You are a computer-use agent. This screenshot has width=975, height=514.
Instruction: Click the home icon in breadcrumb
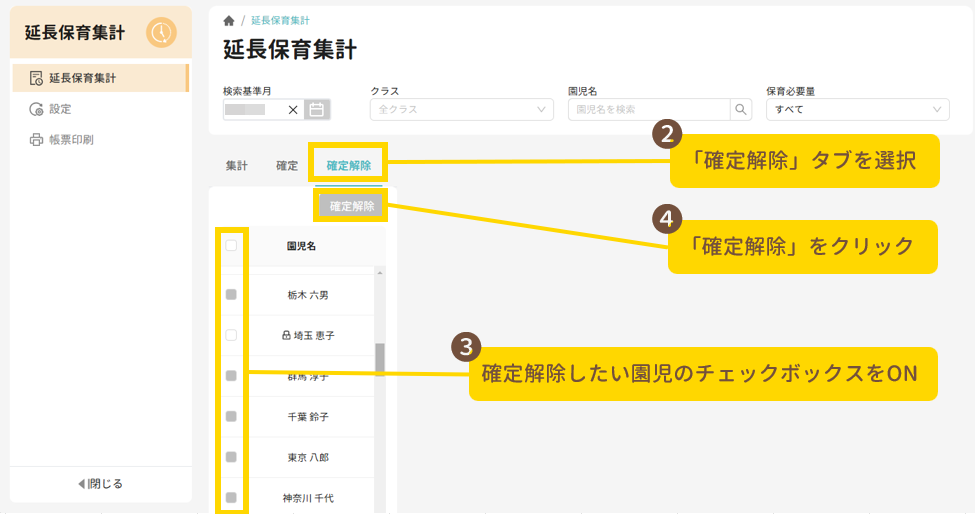coord(229,20)
